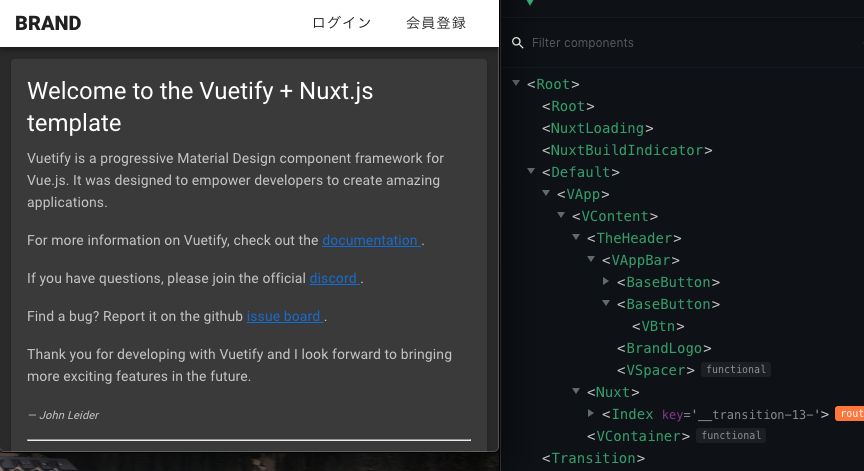Click the ログイン button in header
This screenshot has height=471, width=864.
click(x=341, y=23)
